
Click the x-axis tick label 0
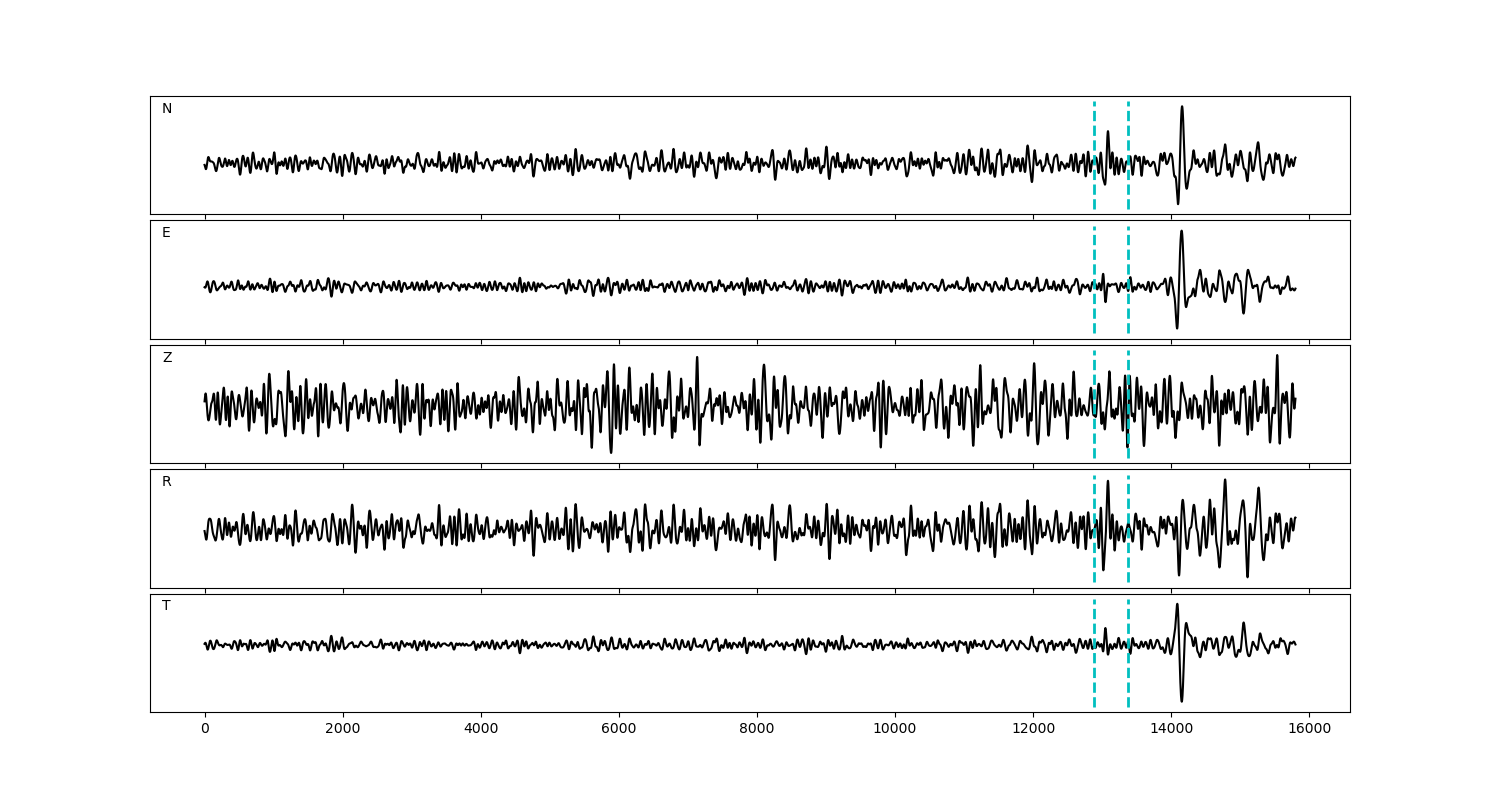205,729
